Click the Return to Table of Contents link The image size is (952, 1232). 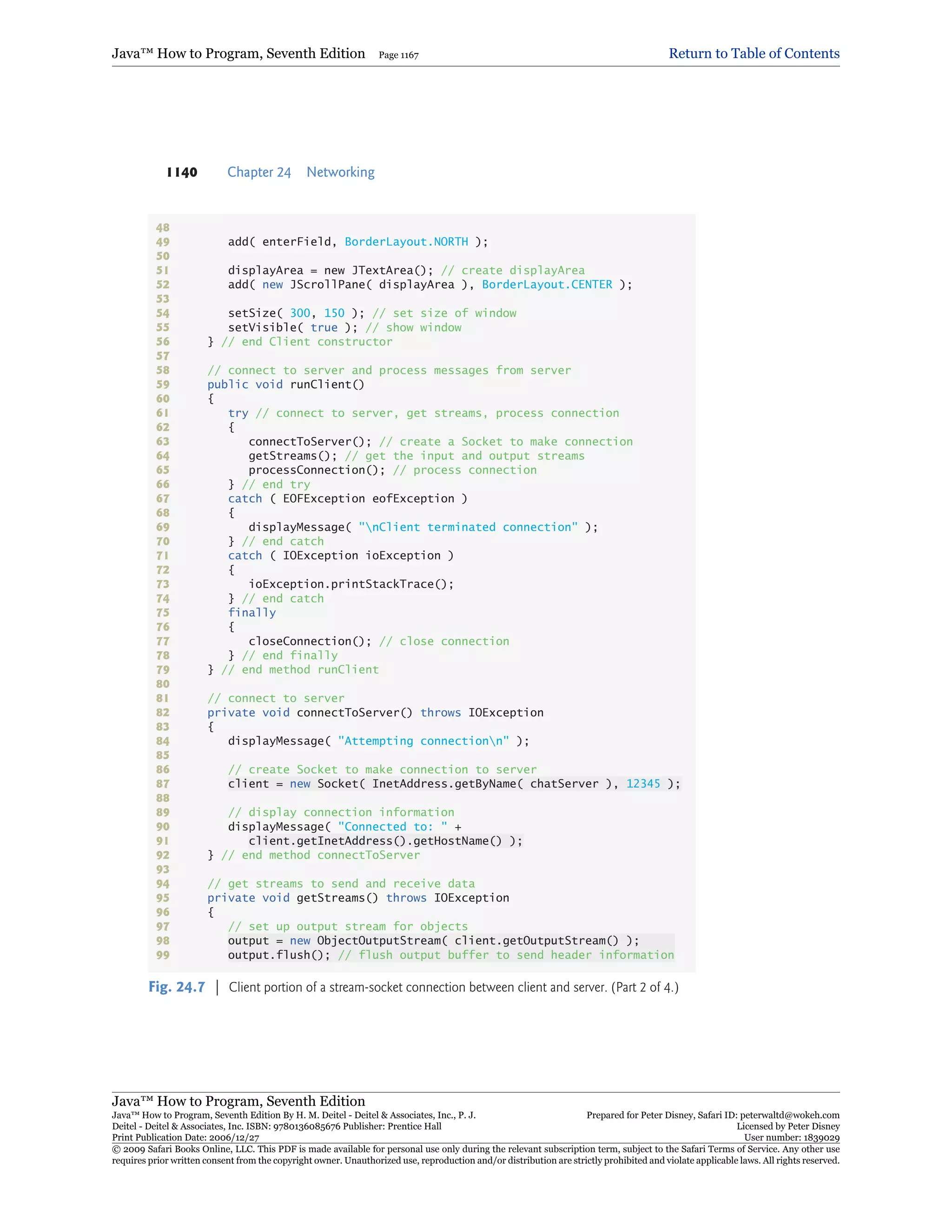(x=754, y=53)
